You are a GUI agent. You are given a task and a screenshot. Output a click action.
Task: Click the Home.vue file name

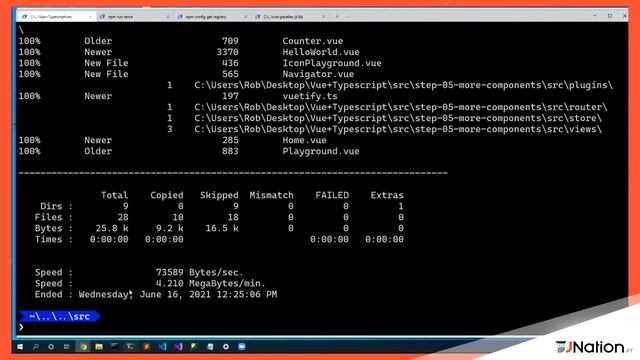[304, 140]
